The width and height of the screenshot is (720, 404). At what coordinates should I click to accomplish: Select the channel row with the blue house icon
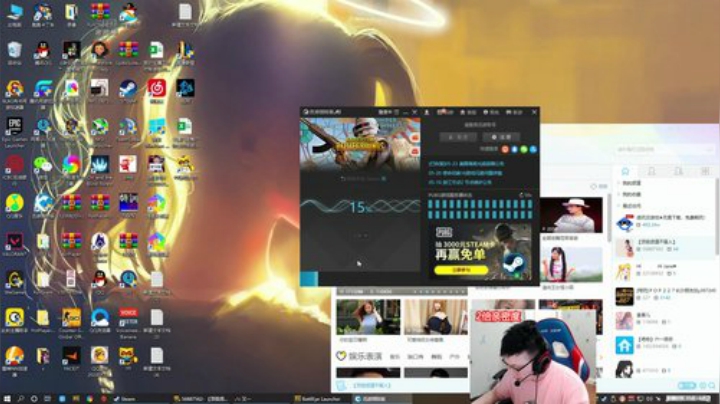(x=664, y=345)
